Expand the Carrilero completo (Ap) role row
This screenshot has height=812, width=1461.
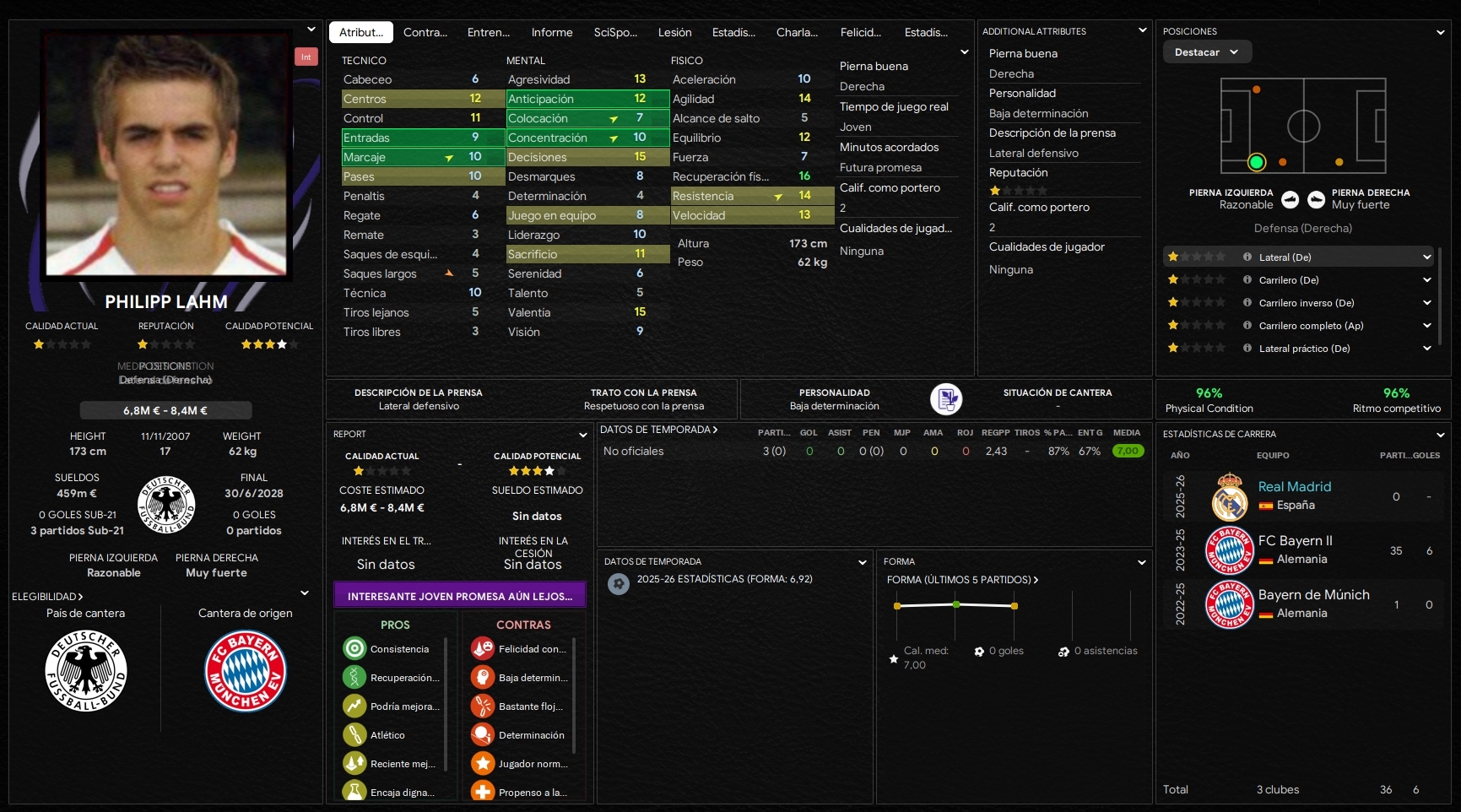coord(1427,325)
